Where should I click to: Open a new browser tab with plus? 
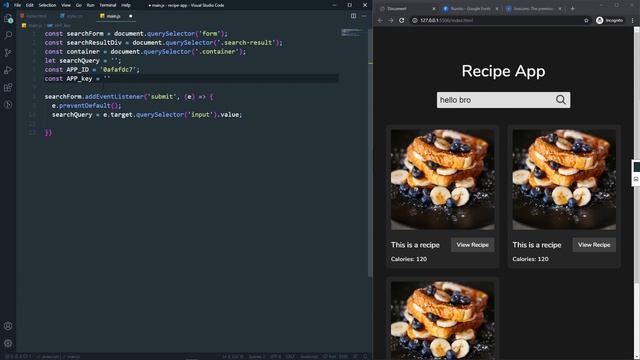coord(572,9)
